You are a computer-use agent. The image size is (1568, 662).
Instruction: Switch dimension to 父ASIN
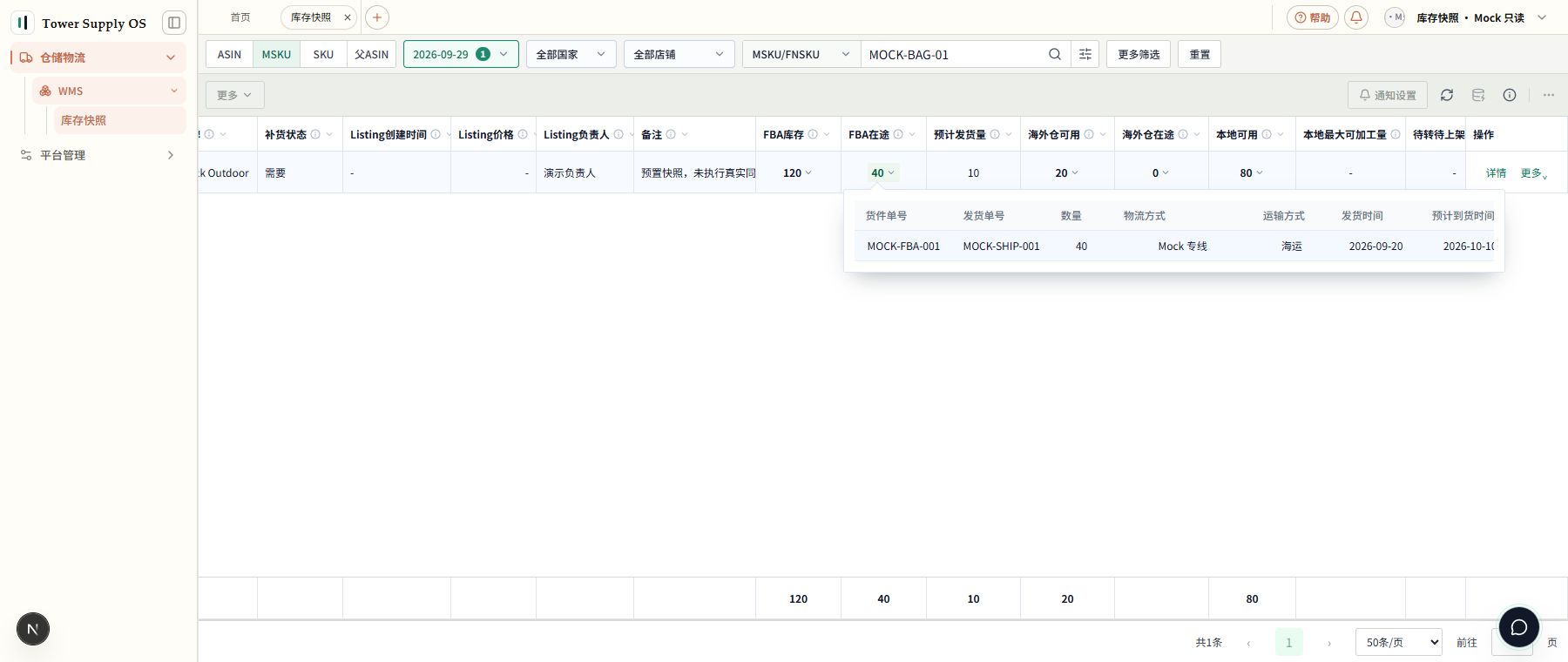point(371,54)
